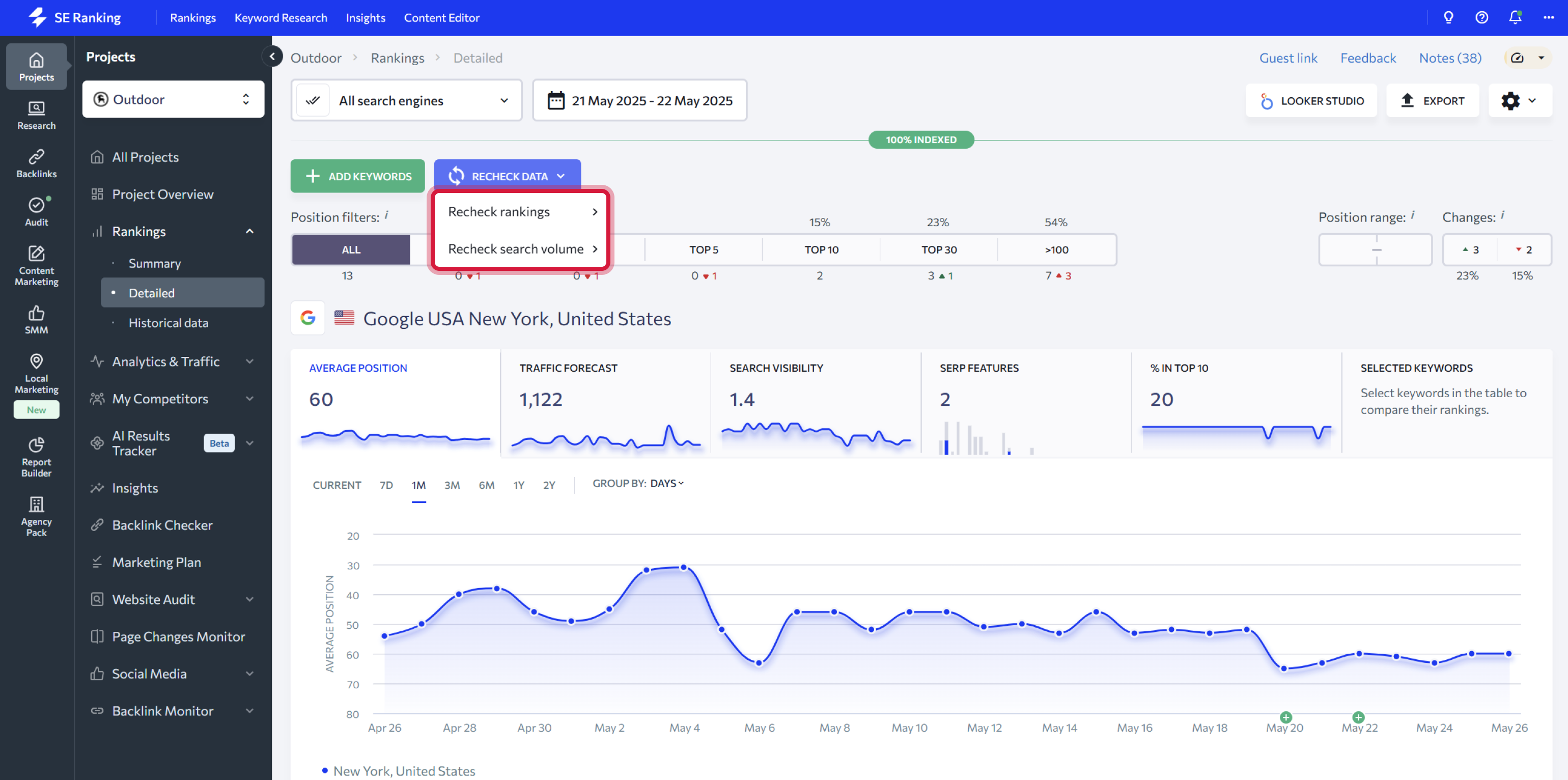The height and width of the screenshot is (780, 1568).
Task: Open the Backlinks sidebar icon
Action: click(36, 163)
